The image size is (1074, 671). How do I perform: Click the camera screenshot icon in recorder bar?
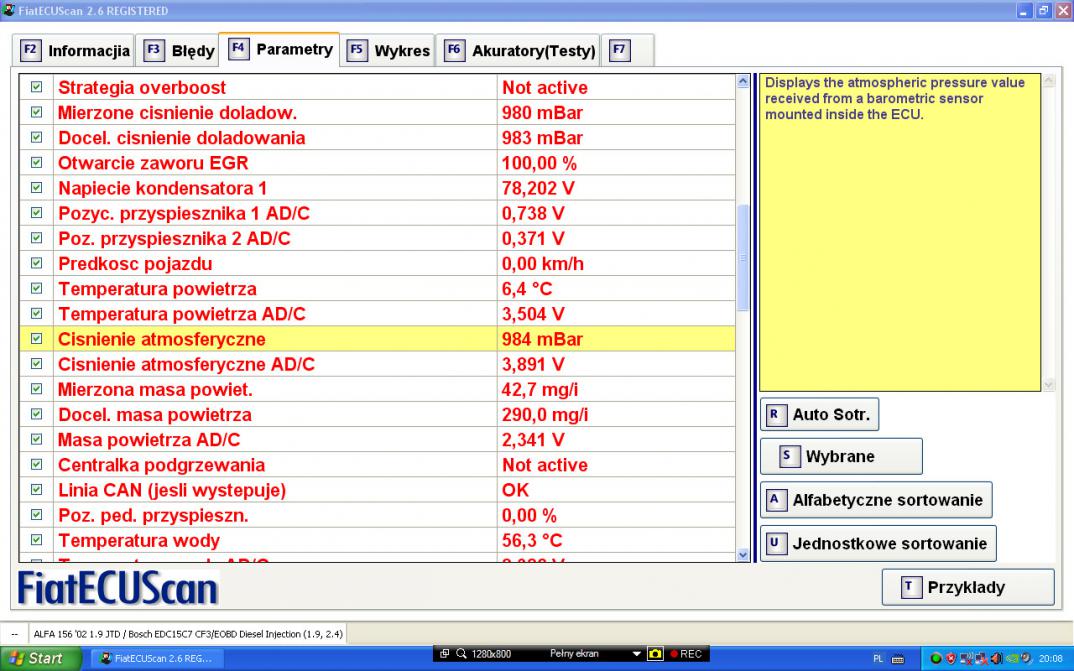click(x=656, y=654)
